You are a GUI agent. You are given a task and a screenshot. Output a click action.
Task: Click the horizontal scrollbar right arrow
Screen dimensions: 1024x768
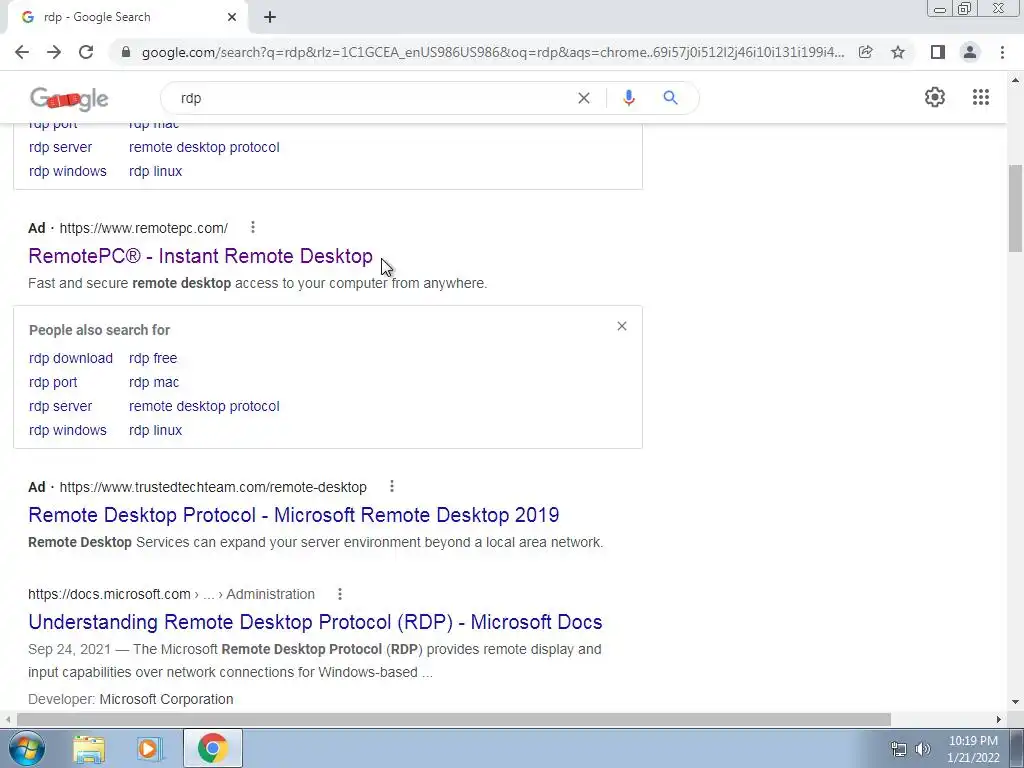tap(999, 719)
